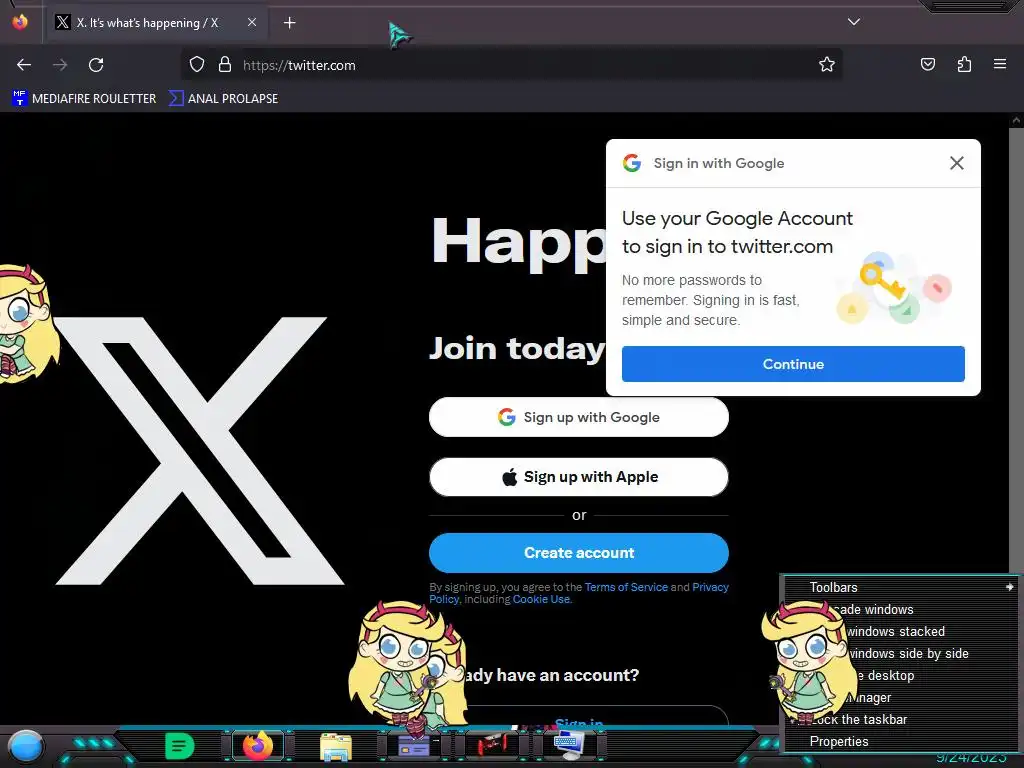Switch to Firefox from the taskbar

257,745
